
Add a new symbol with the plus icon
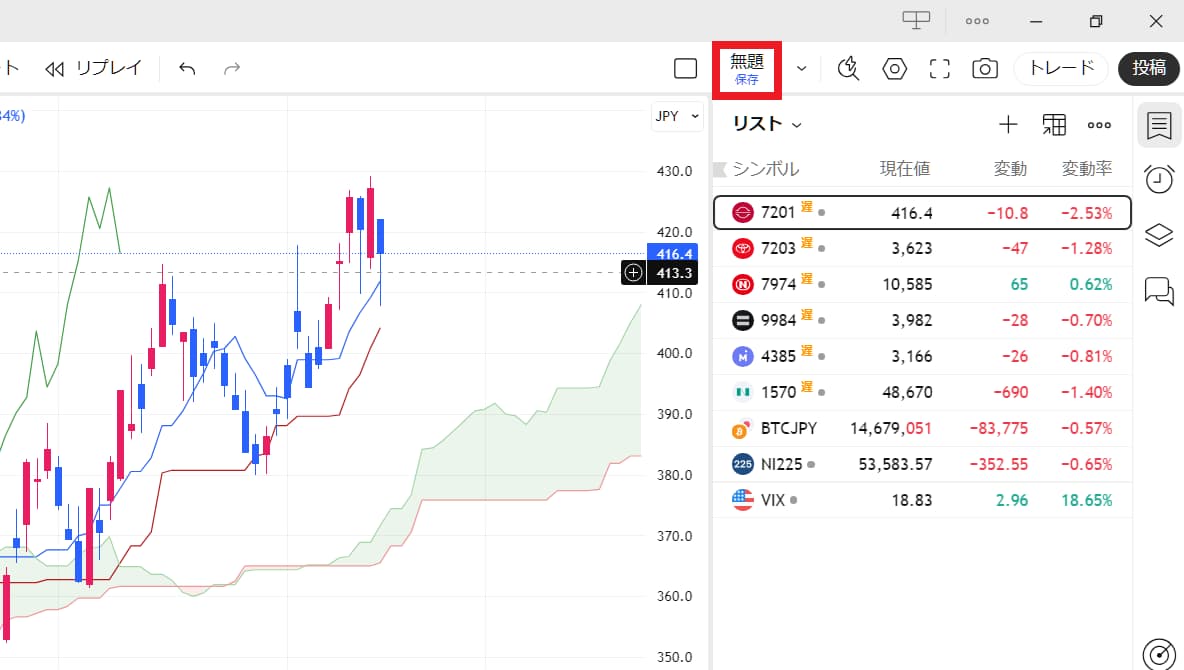[1008, 124]
